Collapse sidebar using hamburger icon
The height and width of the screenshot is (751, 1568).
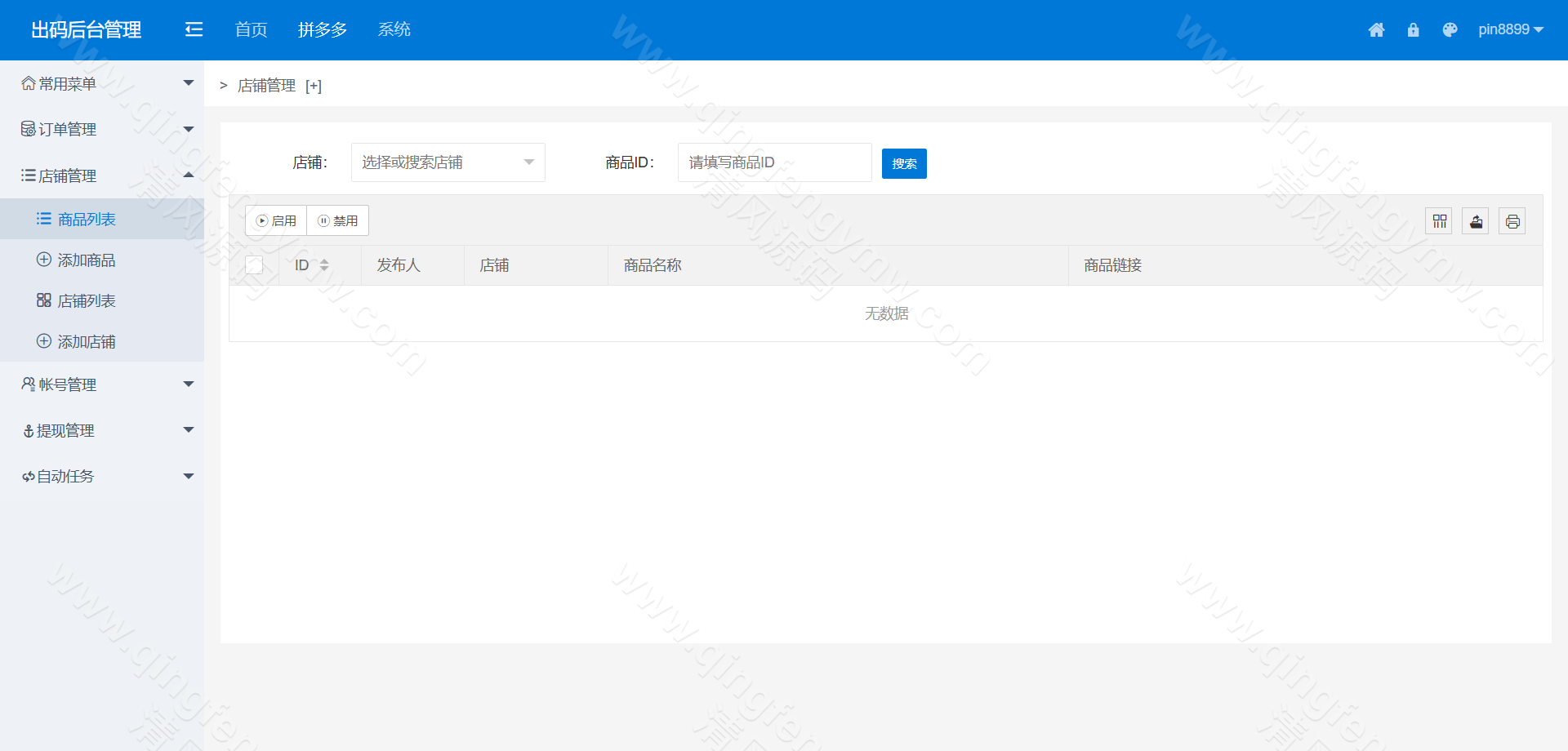[x=194, y=29]
